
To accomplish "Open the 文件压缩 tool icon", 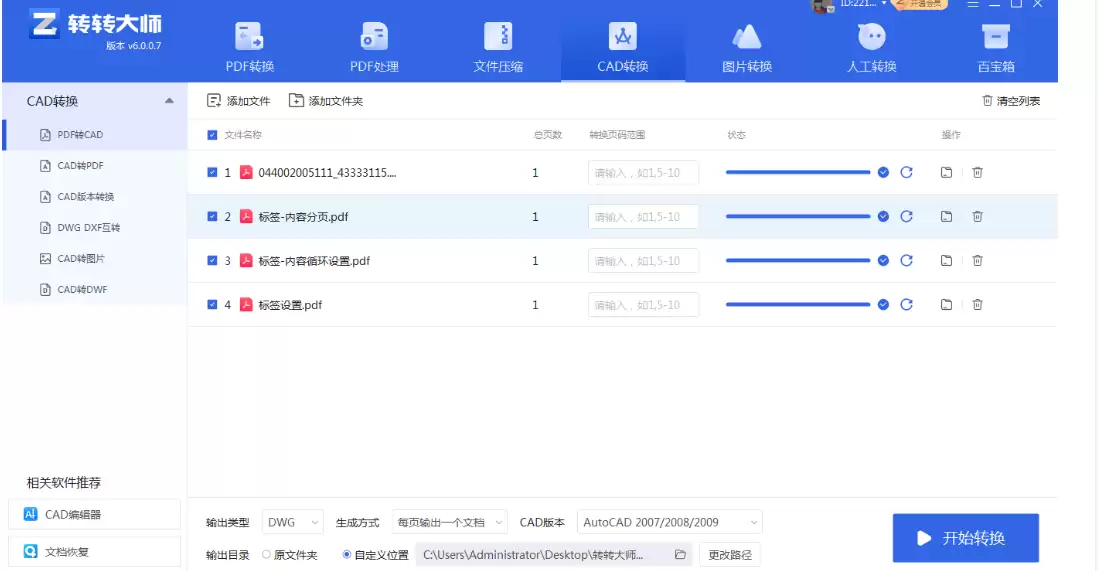I will 498,38.
